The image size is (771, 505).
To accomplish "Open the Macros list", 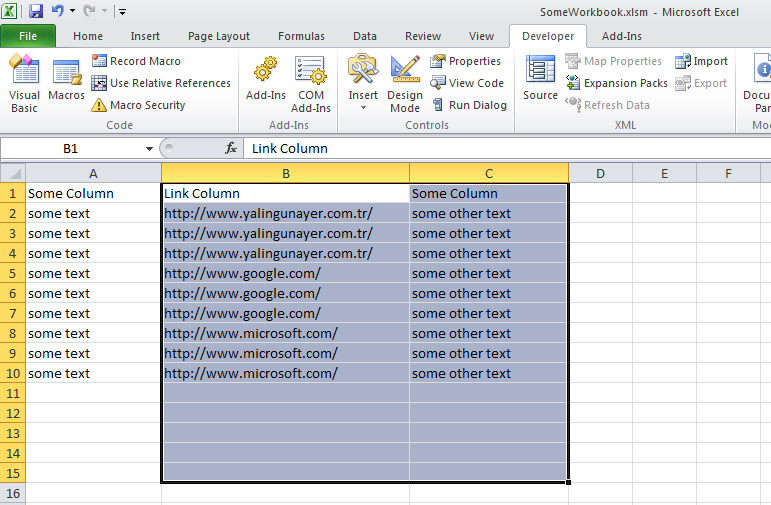I will (66, 80).
